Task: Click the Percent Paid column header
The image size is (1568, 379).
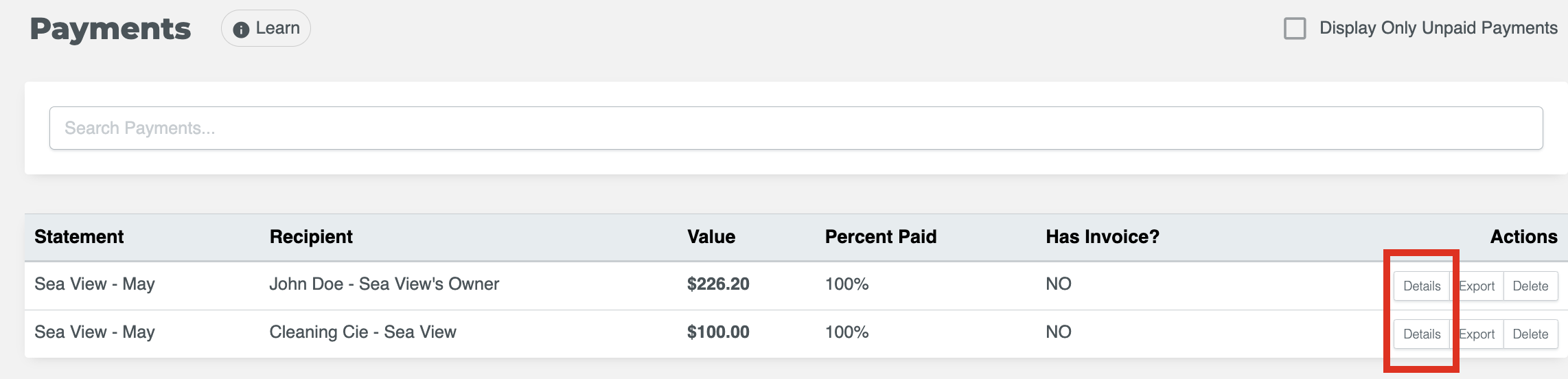Action: click(x=881, y=237)
